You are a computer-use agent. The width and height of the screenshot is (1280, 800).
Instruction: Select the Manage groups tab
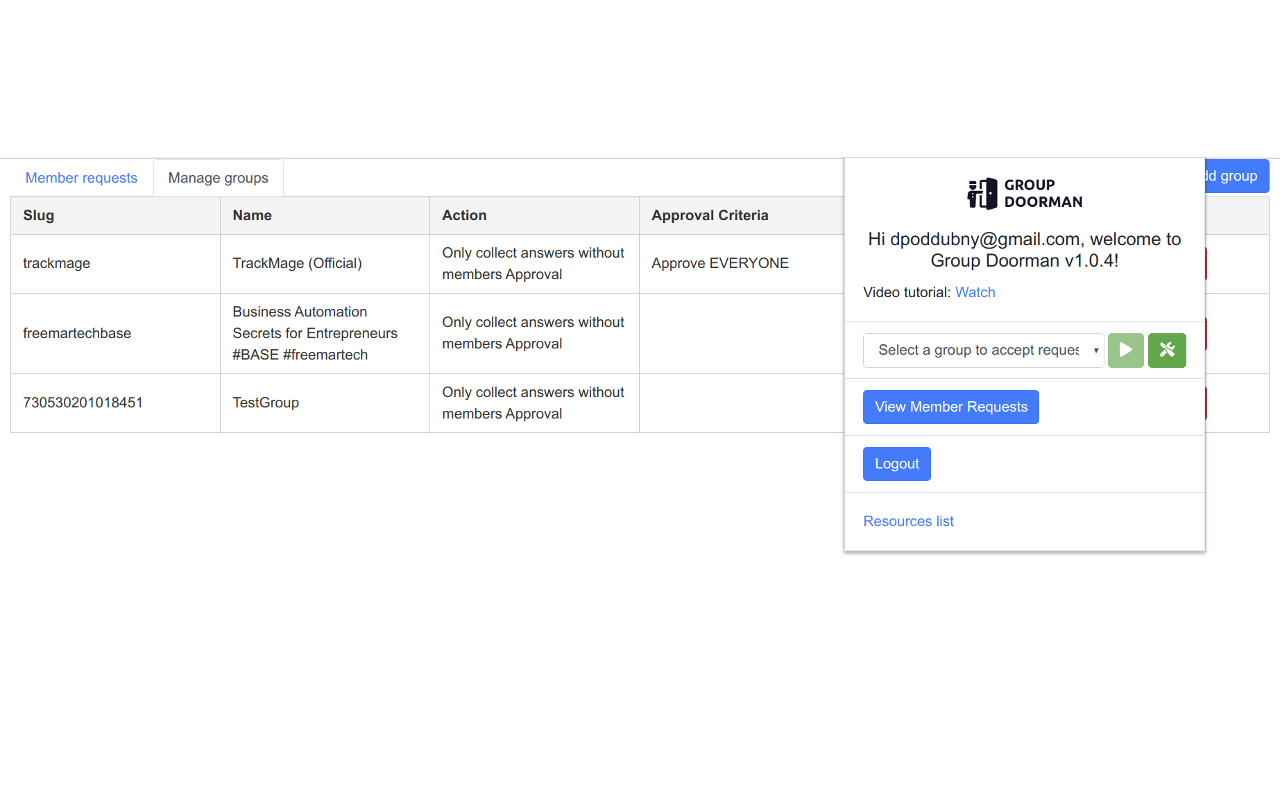point(218,178)
